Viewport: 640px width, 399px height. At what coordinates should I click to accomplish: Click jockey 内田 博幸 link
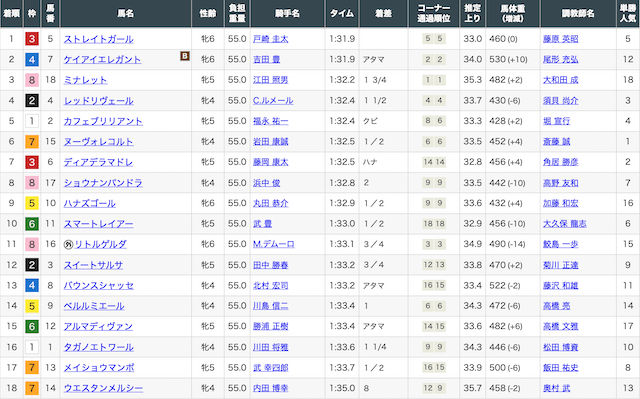coord(271,388)
